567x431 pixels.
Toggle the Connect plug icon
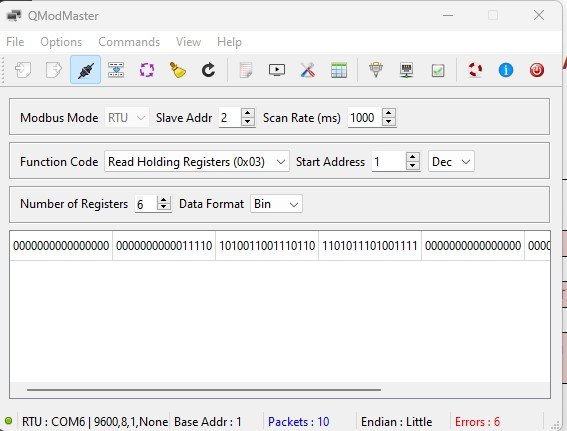tap(85, 70)
